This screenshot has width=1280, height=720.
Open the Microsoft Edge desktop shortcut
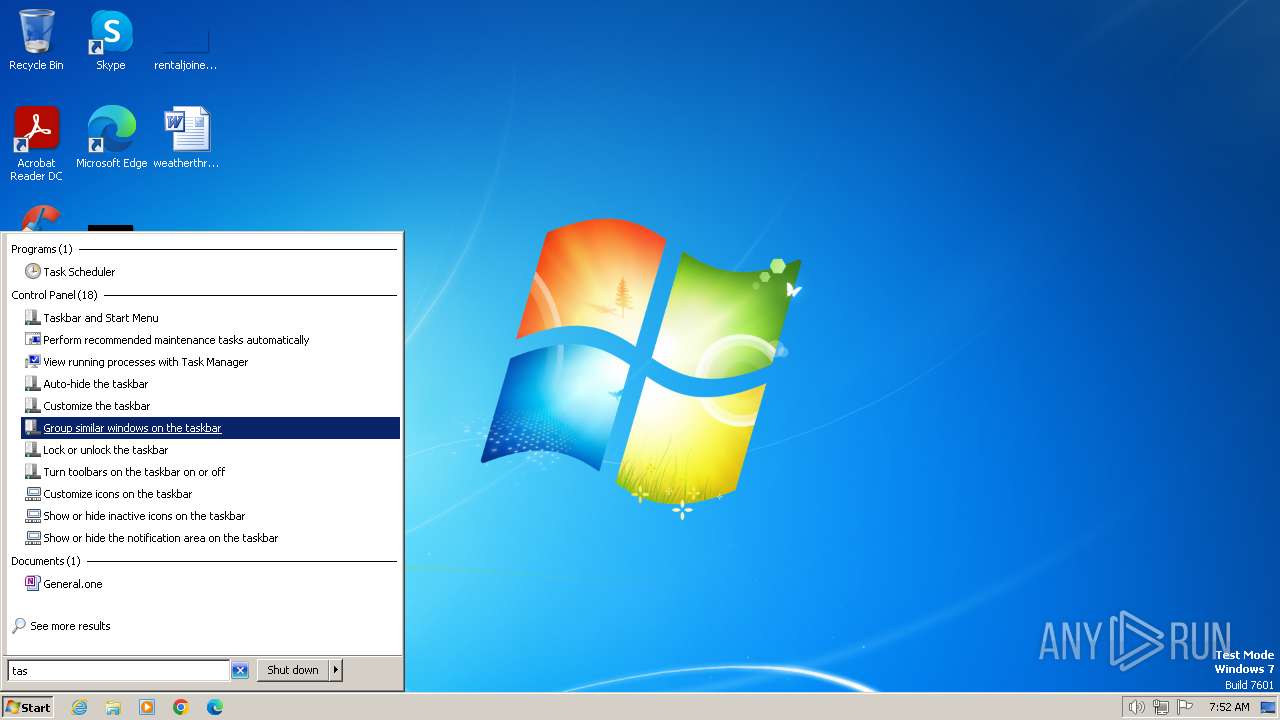tap(111, 137)
